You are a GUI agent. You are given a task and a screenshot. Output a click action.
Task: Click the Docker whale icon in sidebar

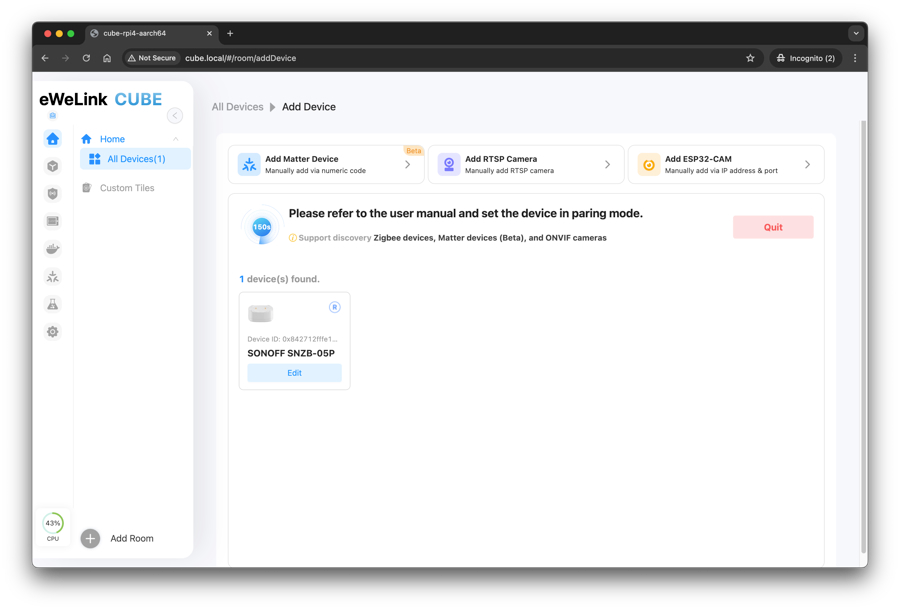pos(53,249)
